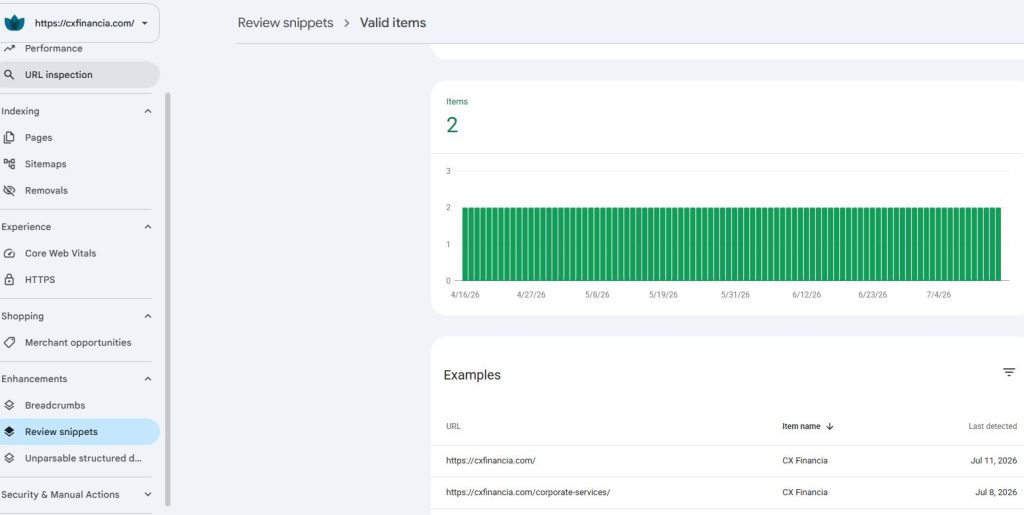Click the 7/4/26 chart date label

pyautogui.click(x=938, y=295)
